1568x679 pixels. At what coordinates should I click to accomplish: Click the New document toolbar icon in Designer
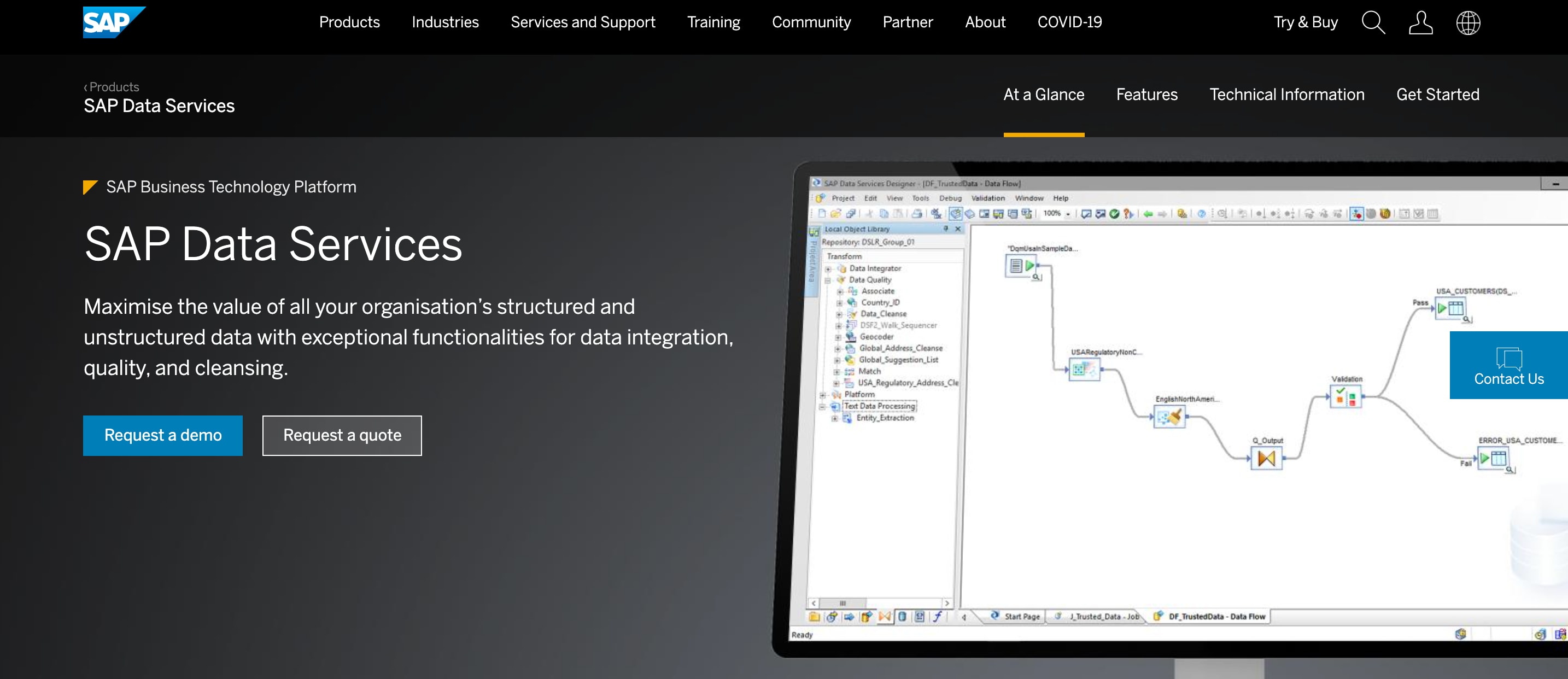[822, 214]
